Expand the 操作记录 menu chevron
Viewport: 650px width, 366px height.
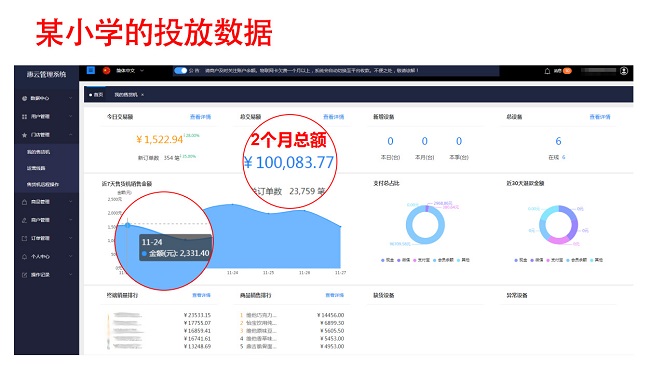pos(70,275)
